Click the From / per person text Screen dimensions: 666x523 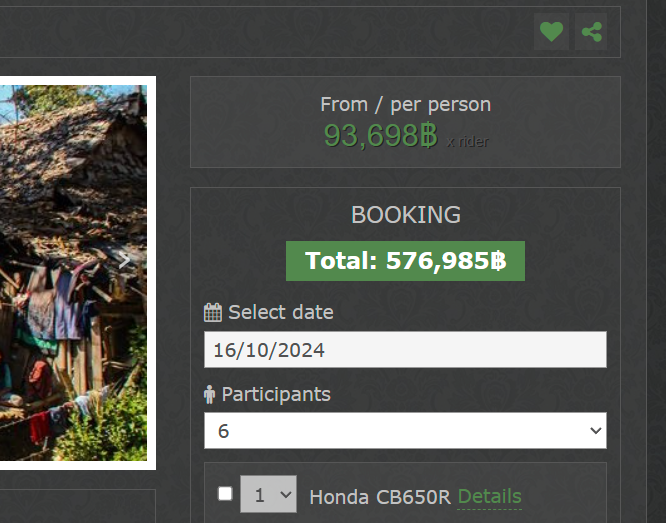point(405,104)
